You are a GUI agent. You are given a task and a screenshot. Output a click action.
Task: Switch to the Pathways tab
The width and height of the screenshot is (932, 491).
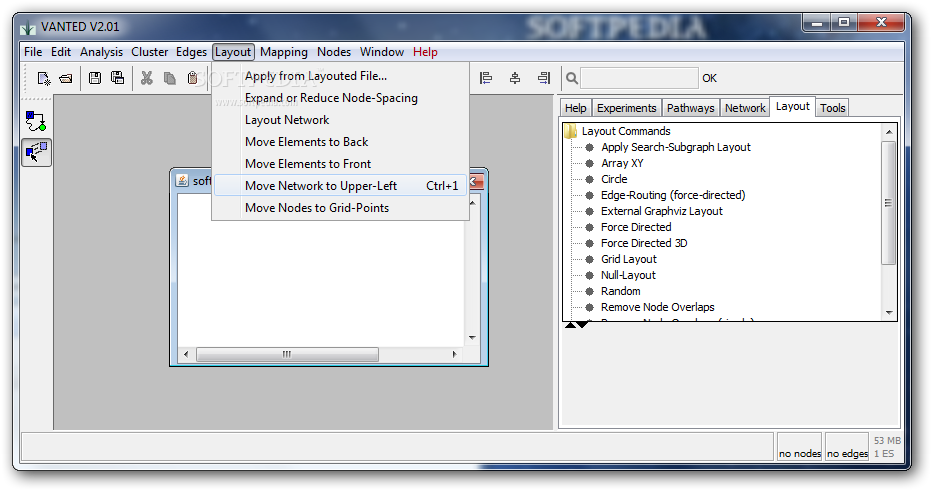[690, 108]
